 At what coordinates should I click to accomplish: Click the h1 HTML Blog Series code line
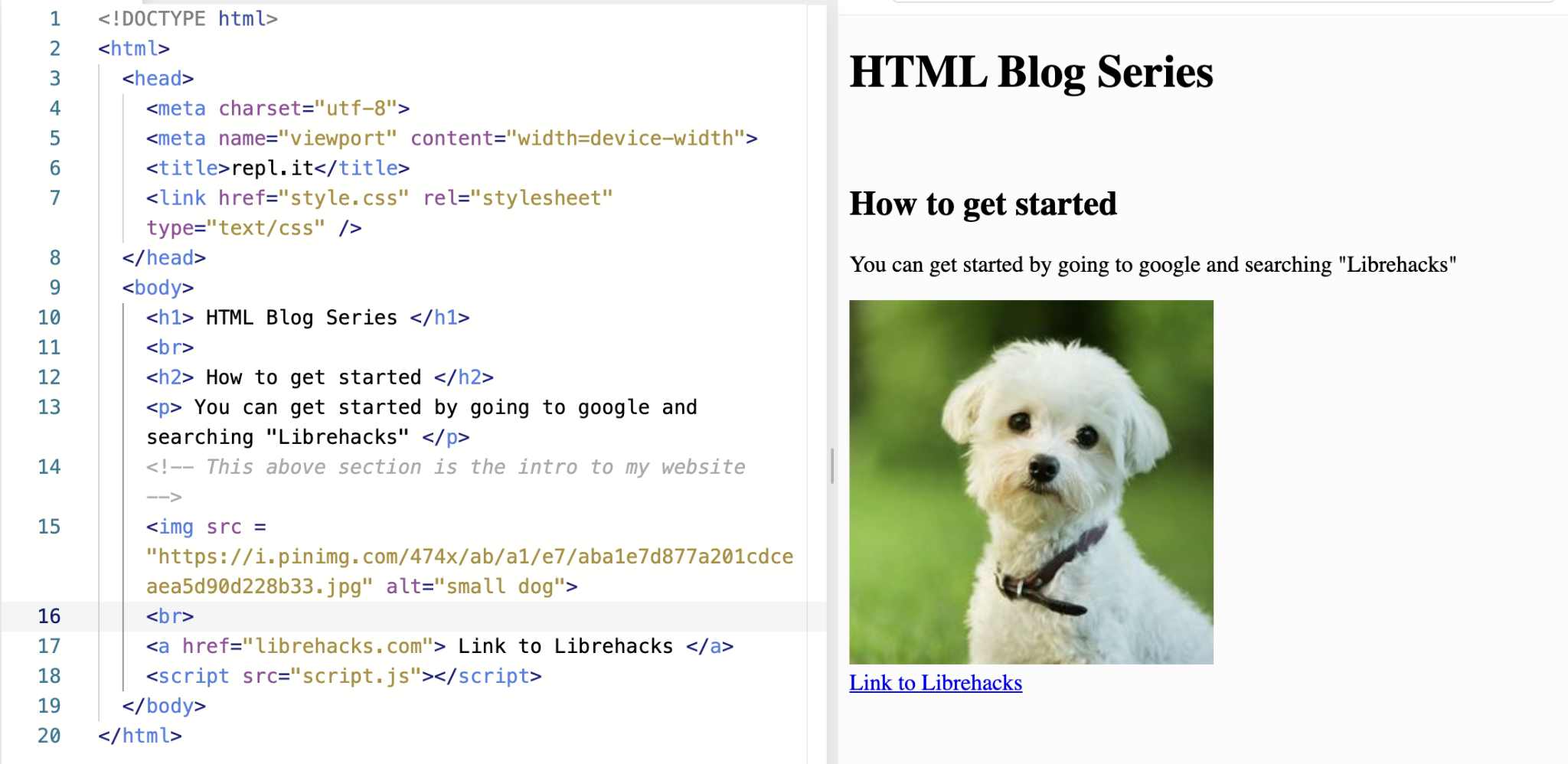pos(308,317)
